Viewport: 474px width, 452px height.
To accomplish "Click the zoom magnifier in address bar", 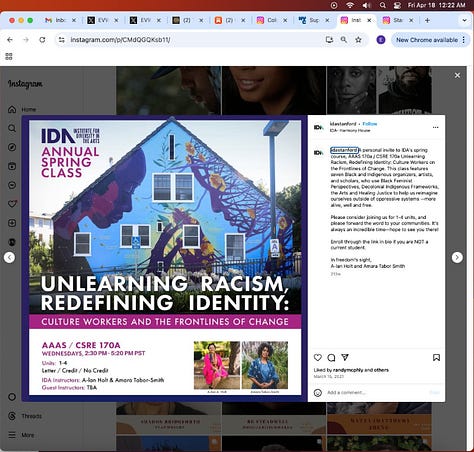I will click(344, 40).
